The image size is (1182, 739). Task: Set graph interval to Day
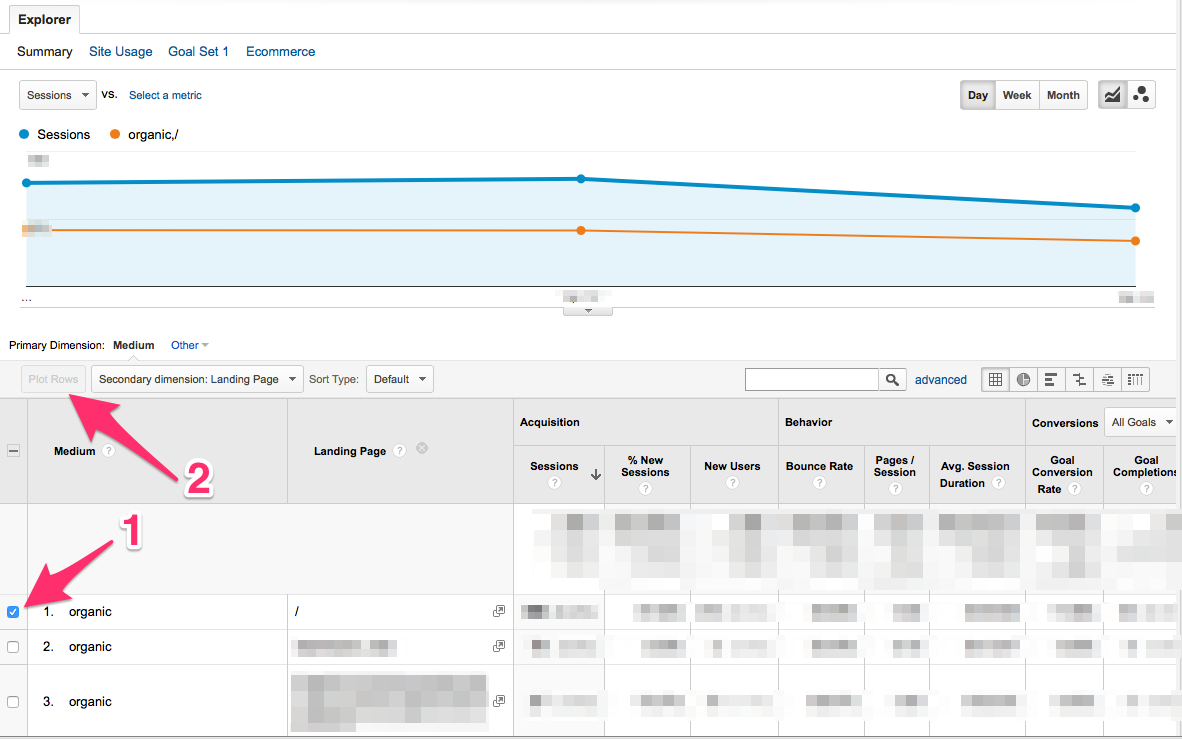(x=978, y=95)
